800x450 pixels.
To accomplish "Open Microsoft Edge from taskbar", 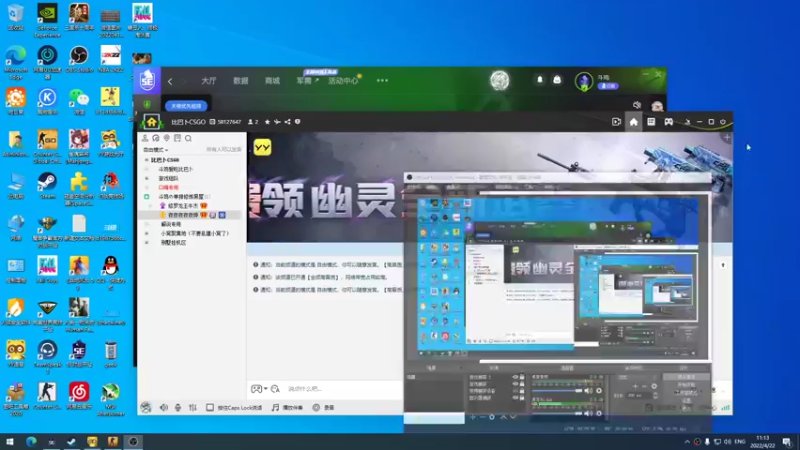I will pyautogui.click(x=31, y=442).
